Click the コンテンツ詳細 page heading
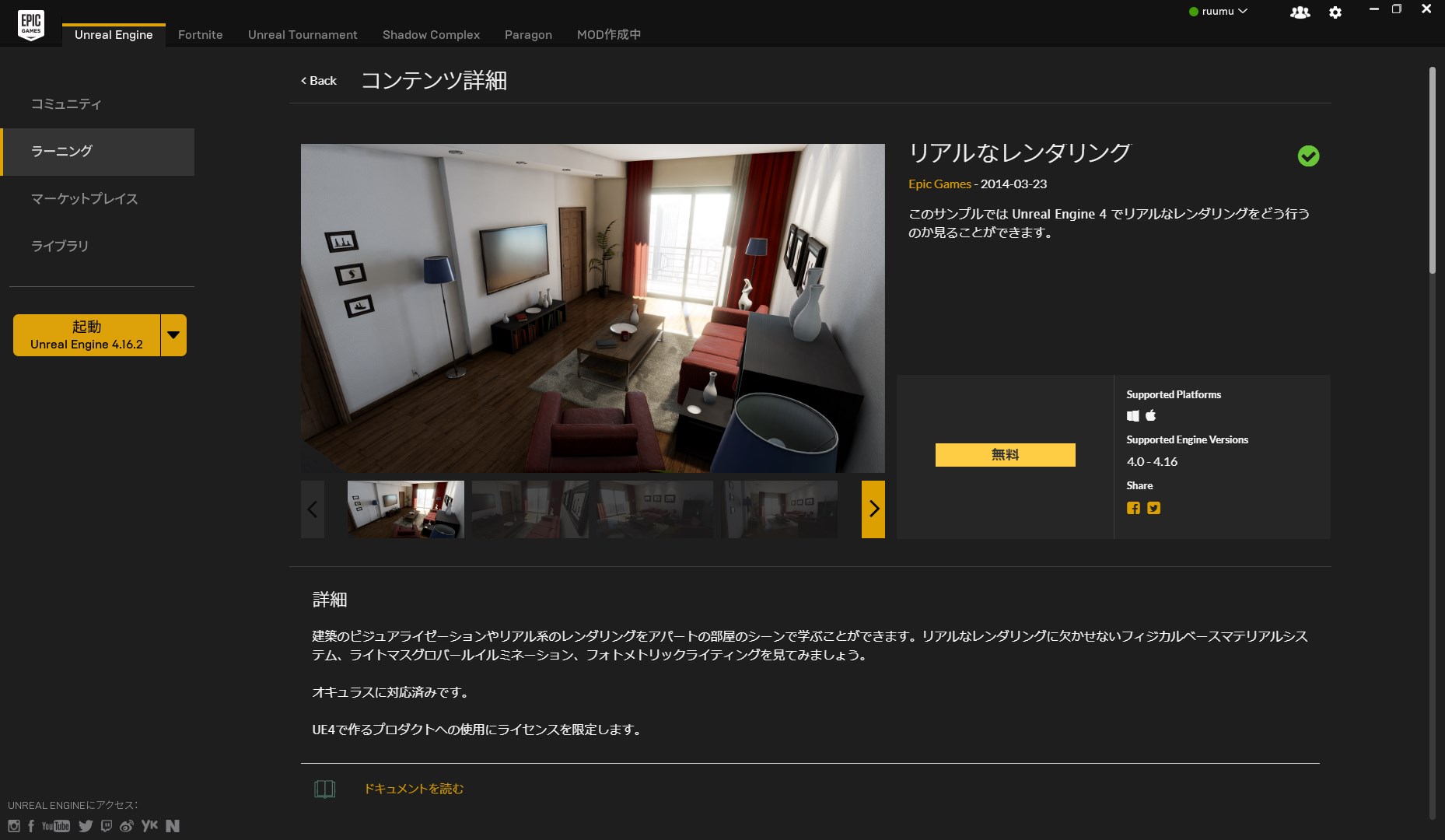Screen dimensions: 1445x840 coord(434,81)
